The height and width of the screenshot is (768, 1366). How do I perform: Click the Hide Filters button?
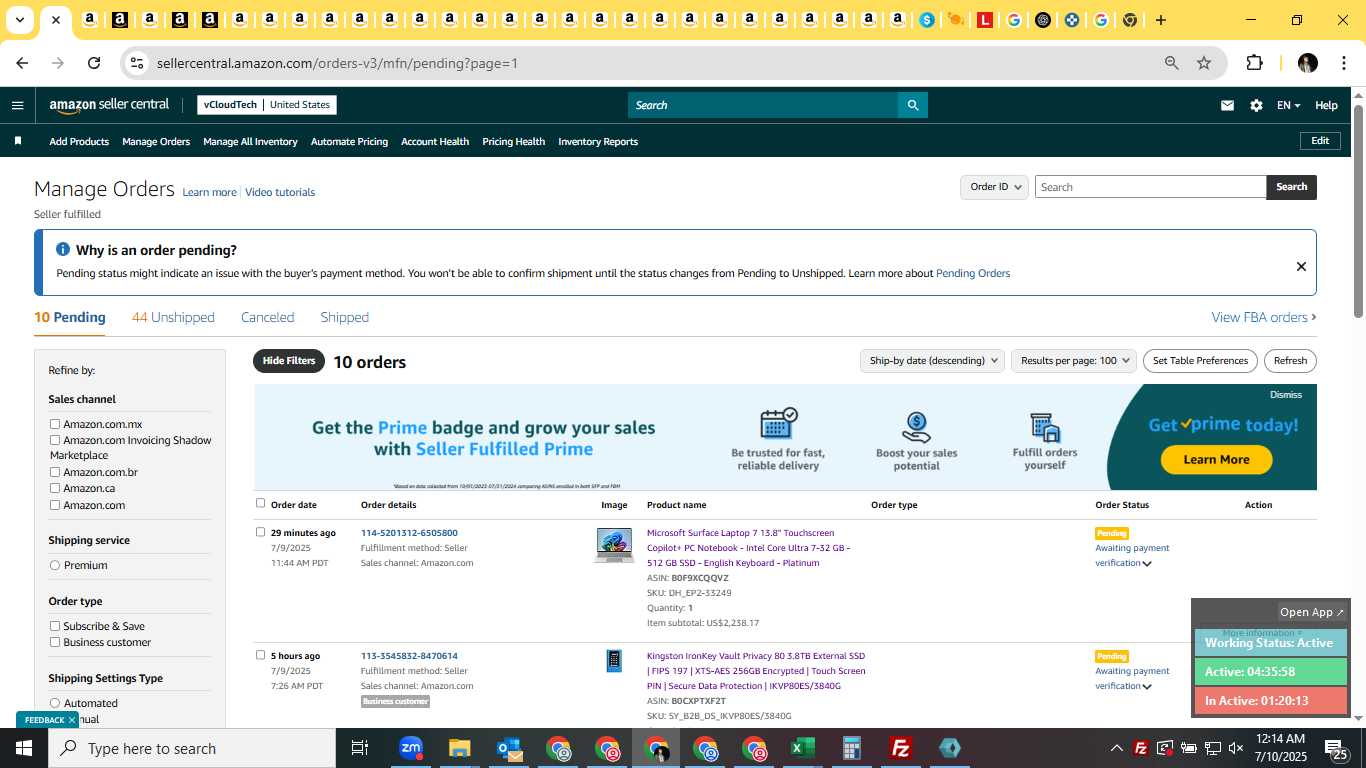289,361
